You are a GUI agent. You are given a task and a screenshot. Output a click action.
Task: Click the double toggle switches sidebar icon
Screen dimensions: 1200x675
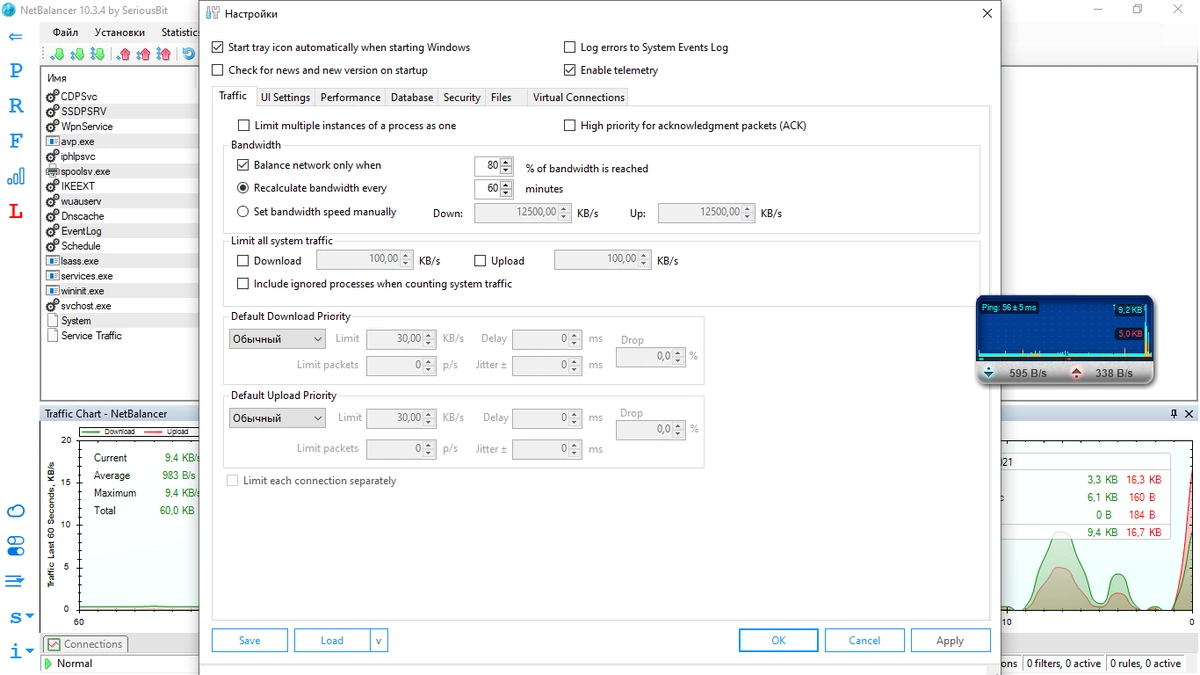16,546
